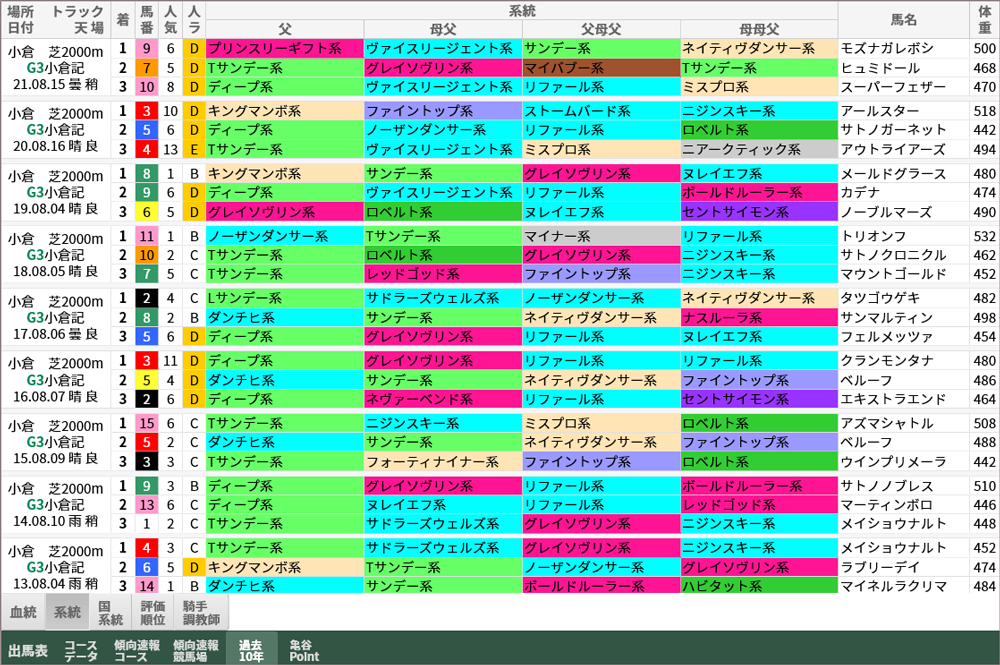Click horse name フェルメッツァ
The width and height of the screenshot is (1000, 665).
click(886, 337)
